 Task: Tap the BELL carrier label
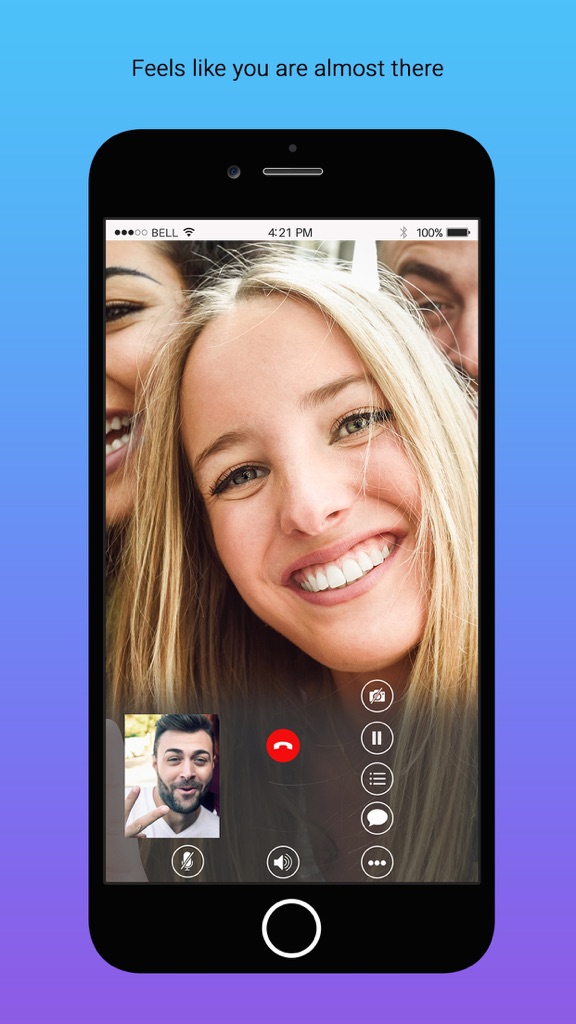tap(165, 232)
